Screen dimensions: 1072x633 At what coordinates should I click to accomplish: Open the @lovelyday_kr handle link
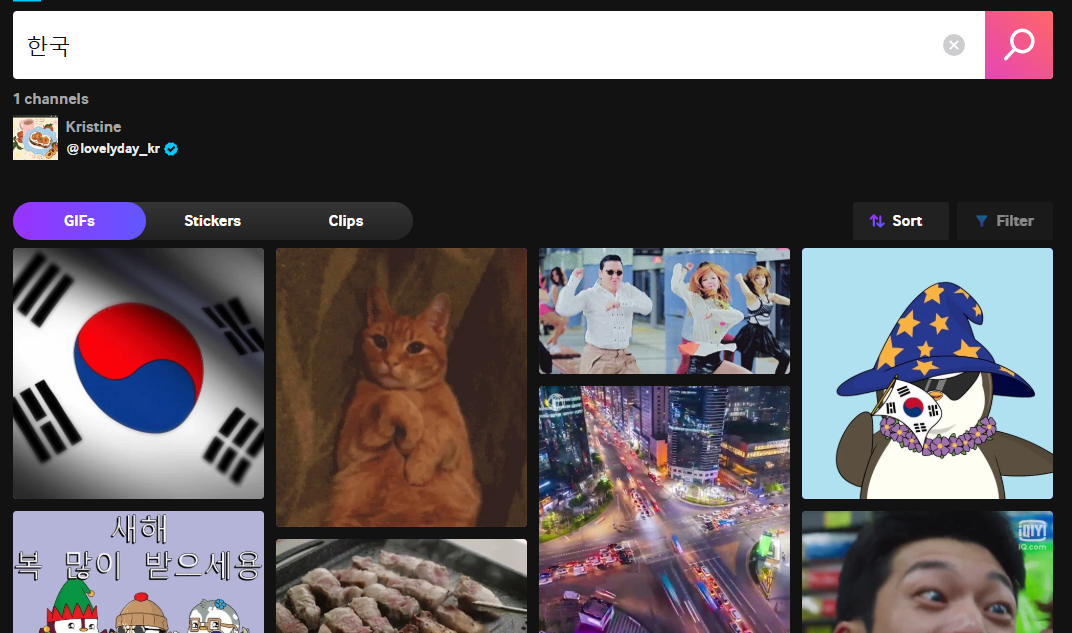pos(113,148)
